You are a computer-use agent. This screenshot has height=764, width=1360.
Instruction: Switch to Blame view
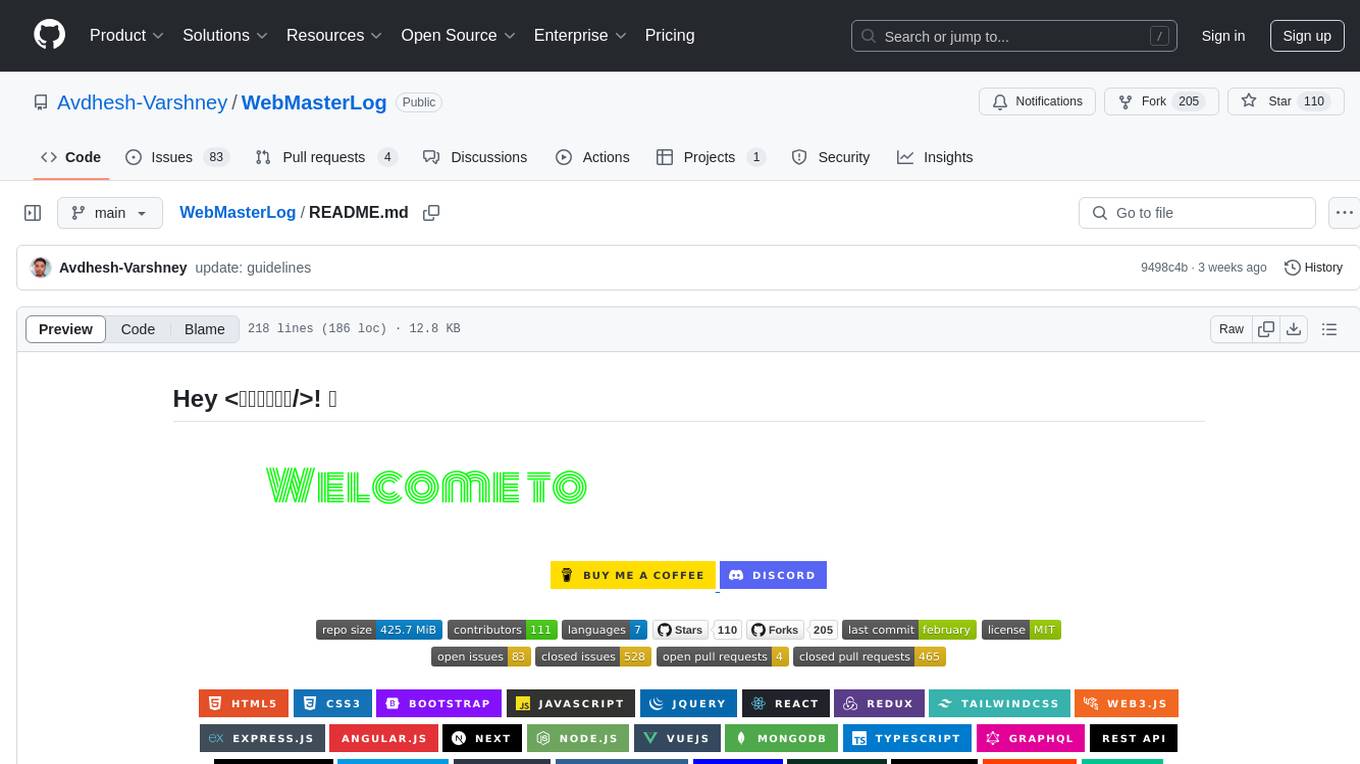205,329
